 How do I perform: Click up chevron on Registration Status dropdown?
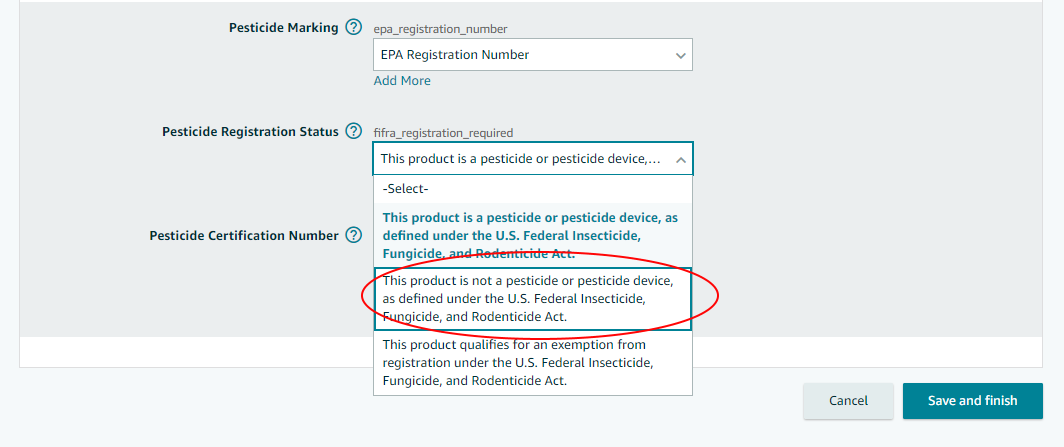click(x=680, y=159)
